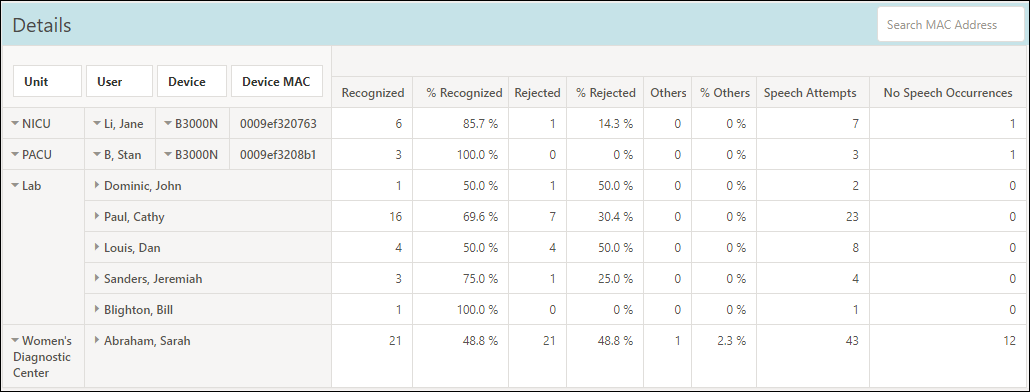This screenshot has height=392, width=1030.
Task: Select the Unit column header button
Action: coord(47,81)
